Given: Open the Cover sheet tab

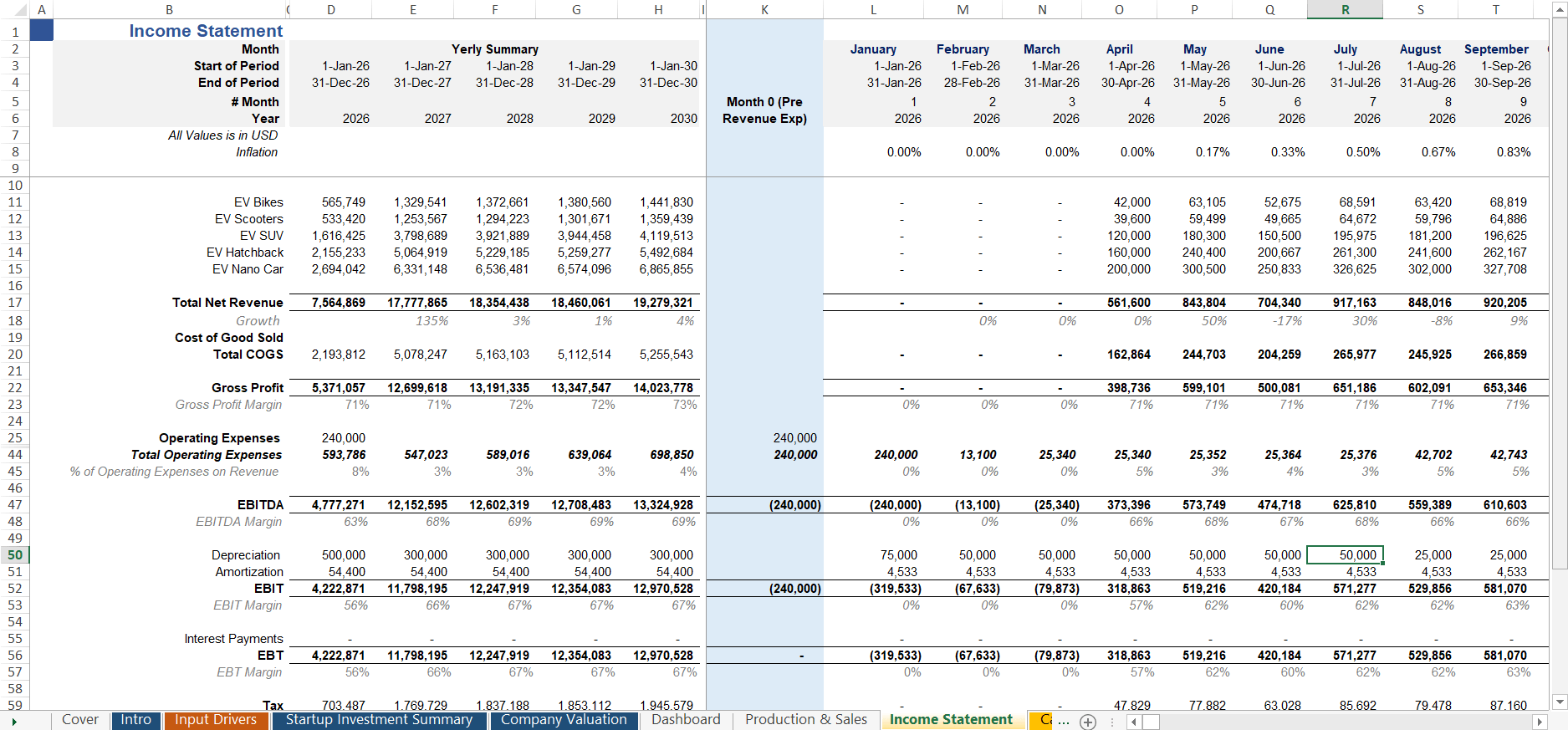Looking at the screenshot, I should click(x=80, y=720).
